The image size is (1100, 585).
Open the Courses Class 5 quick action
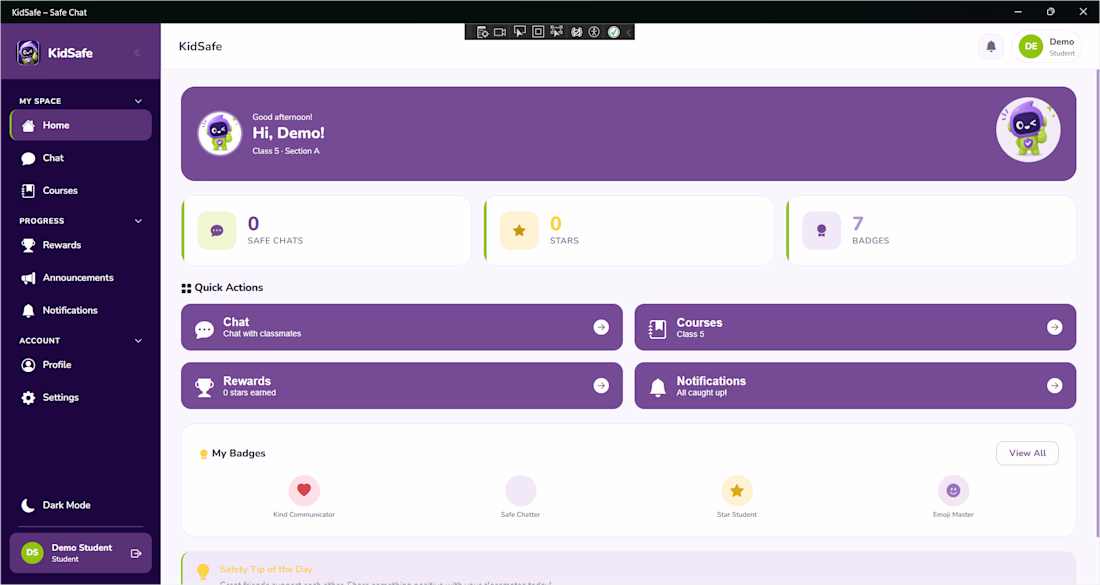tap(855, 327)
